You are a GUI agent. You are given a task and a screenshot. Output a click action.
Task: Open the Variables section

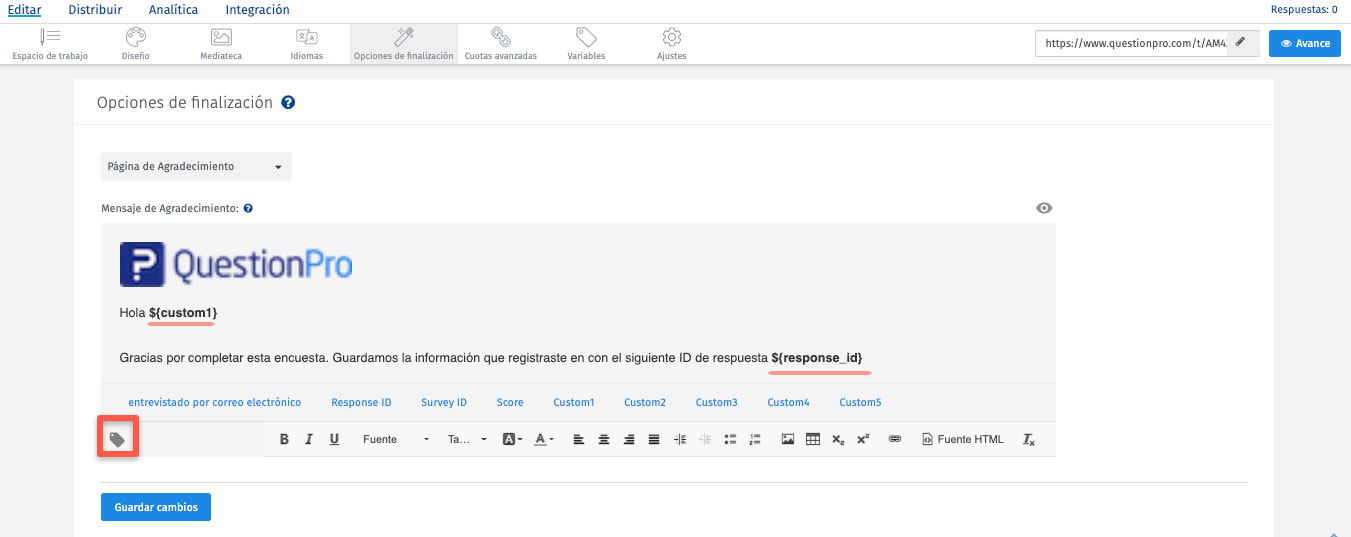tap(586, 44)
